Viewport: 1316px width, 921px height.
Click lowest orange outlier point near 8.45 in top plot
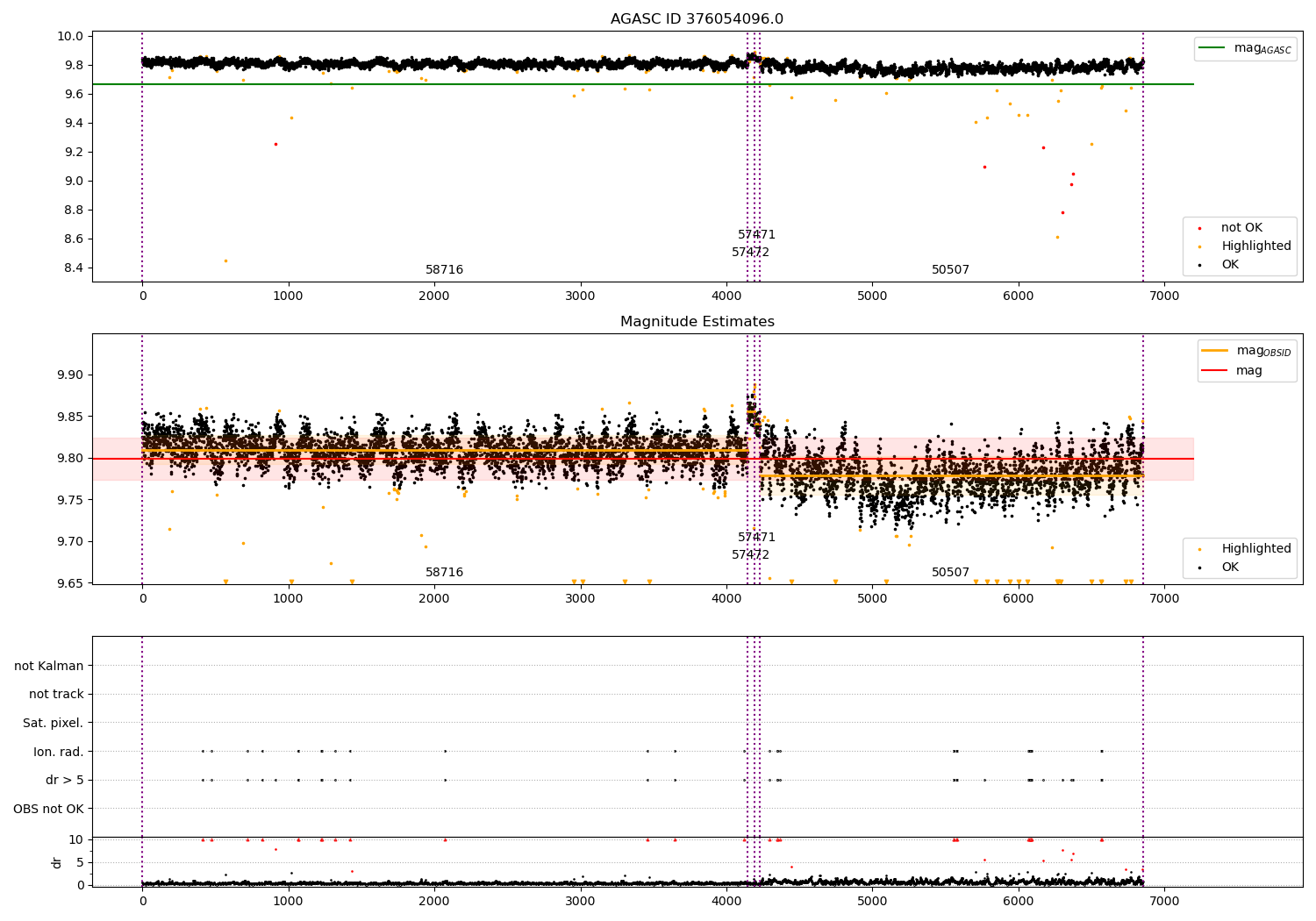[225, 261]
